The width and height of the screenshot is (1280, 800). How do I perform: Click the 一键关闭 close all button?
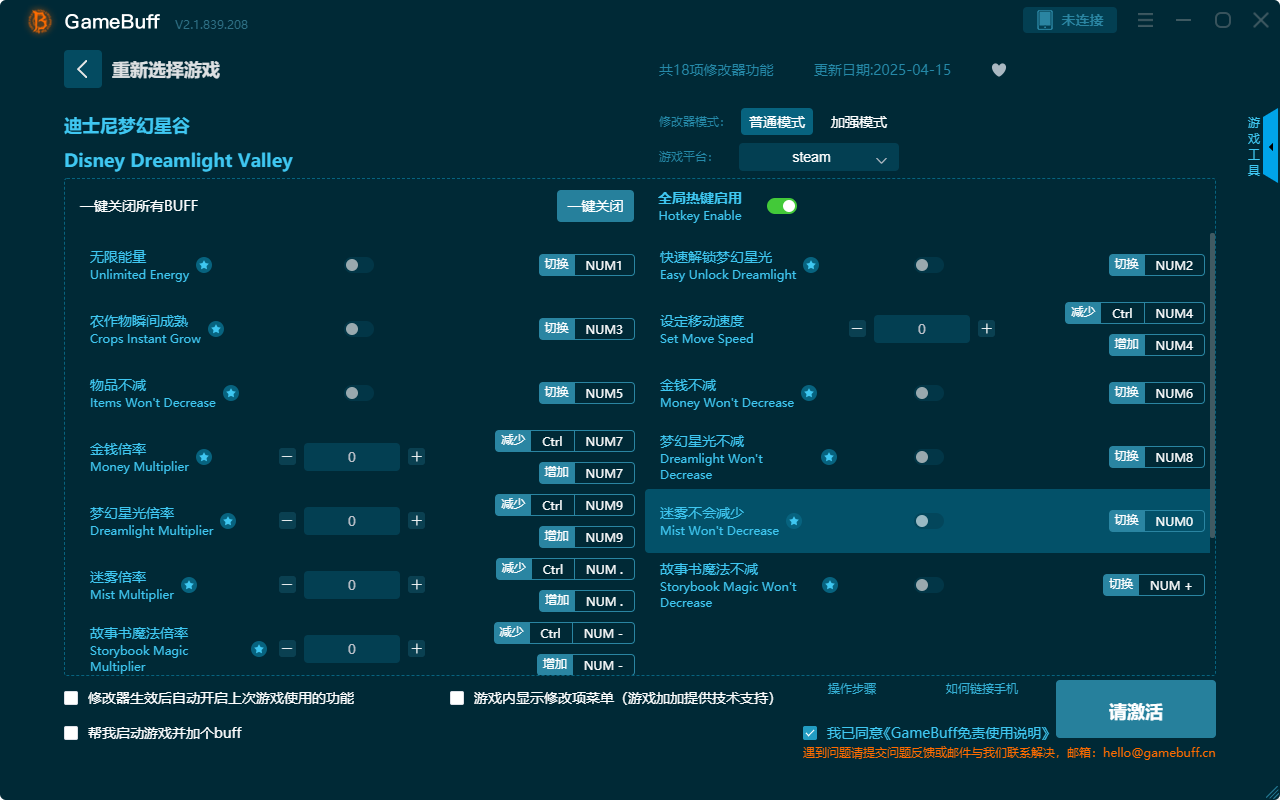595,206
